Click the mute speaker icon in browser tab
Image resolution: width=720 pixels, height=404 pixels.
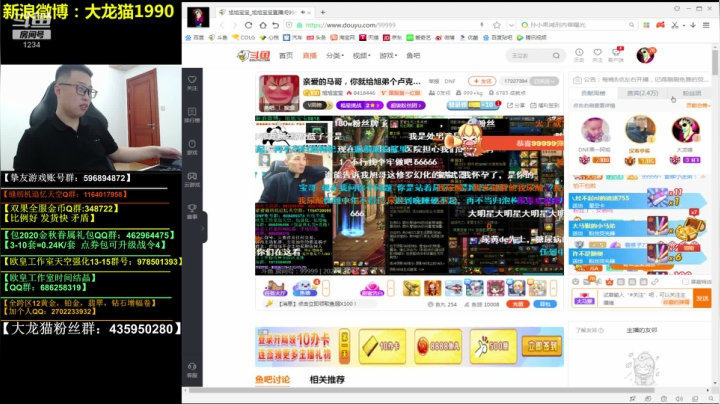click(x=303, y=12)
